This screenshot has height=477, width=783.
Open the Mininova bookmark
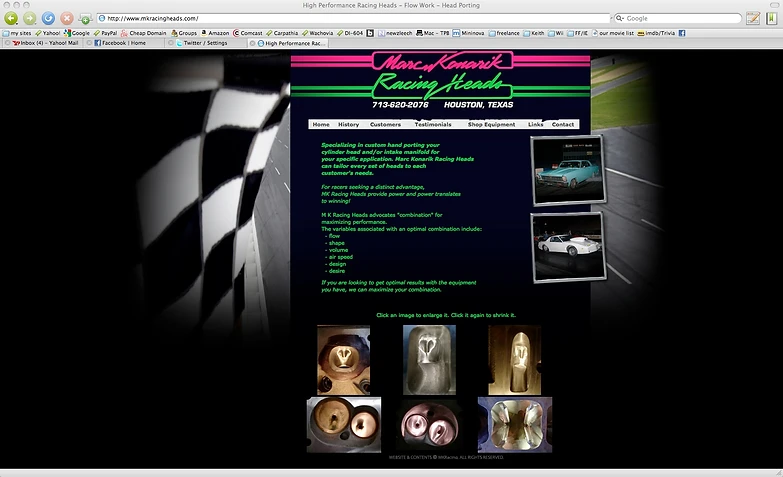[x=468, y=33]
